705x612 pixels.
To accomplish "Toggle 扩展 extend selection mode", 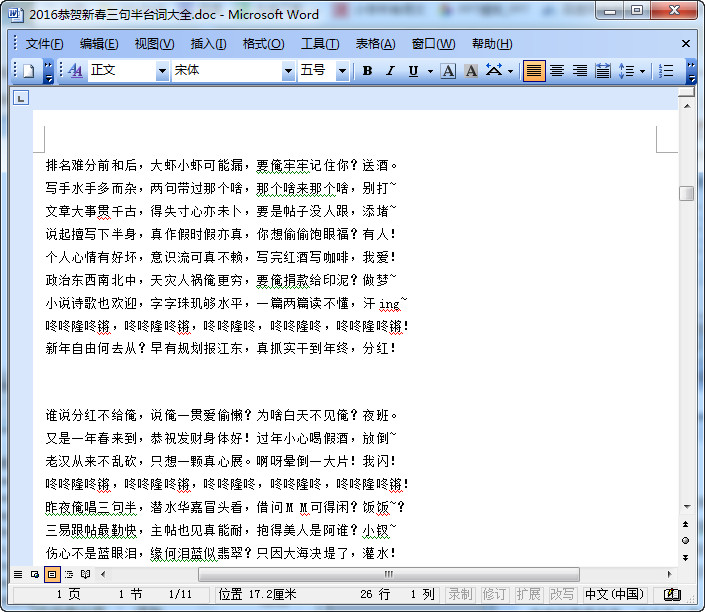I will [528, 594].
